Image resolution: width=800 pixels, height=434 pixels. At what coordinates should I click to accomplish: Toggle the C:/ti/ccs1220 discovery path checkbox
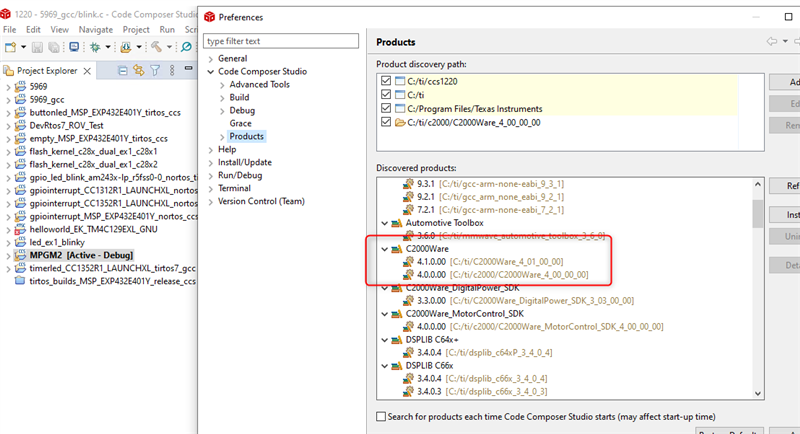click(x=386, y=81)
